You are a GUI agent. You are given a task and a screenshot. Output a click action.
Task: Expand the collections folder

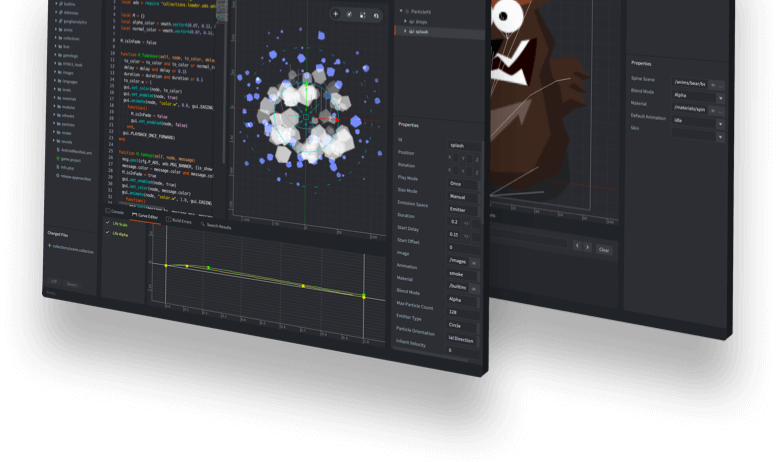pos(56,38)
